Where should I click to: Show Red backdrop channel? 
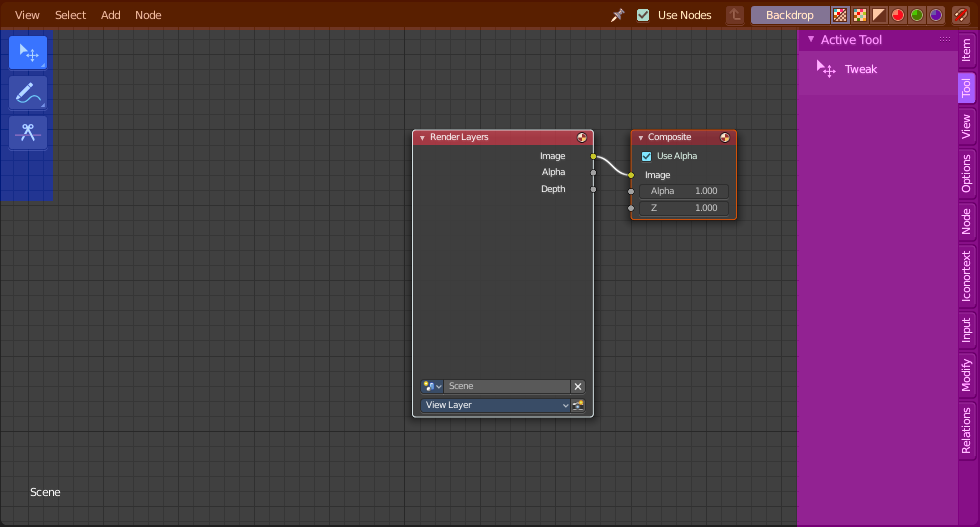tap(898, 15)
